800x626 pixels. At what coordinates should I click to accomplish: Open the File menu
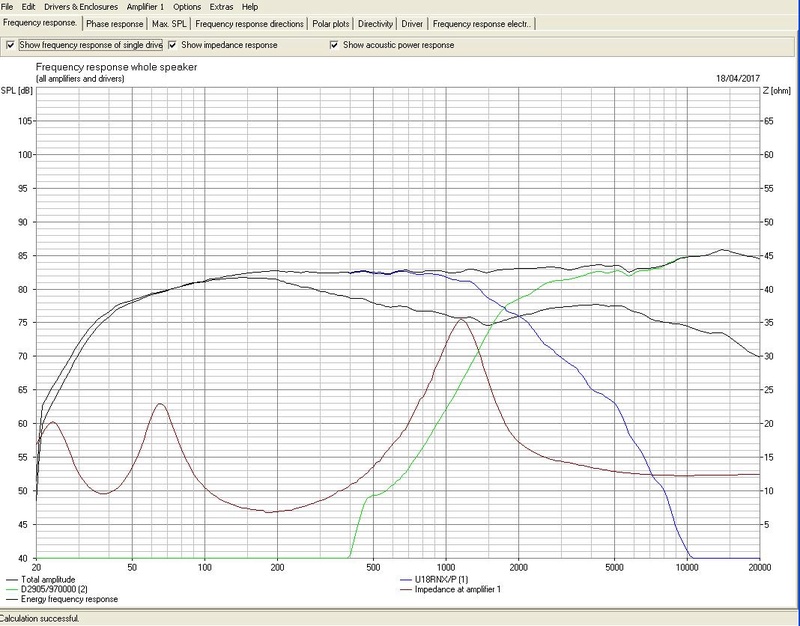point(7,7)
